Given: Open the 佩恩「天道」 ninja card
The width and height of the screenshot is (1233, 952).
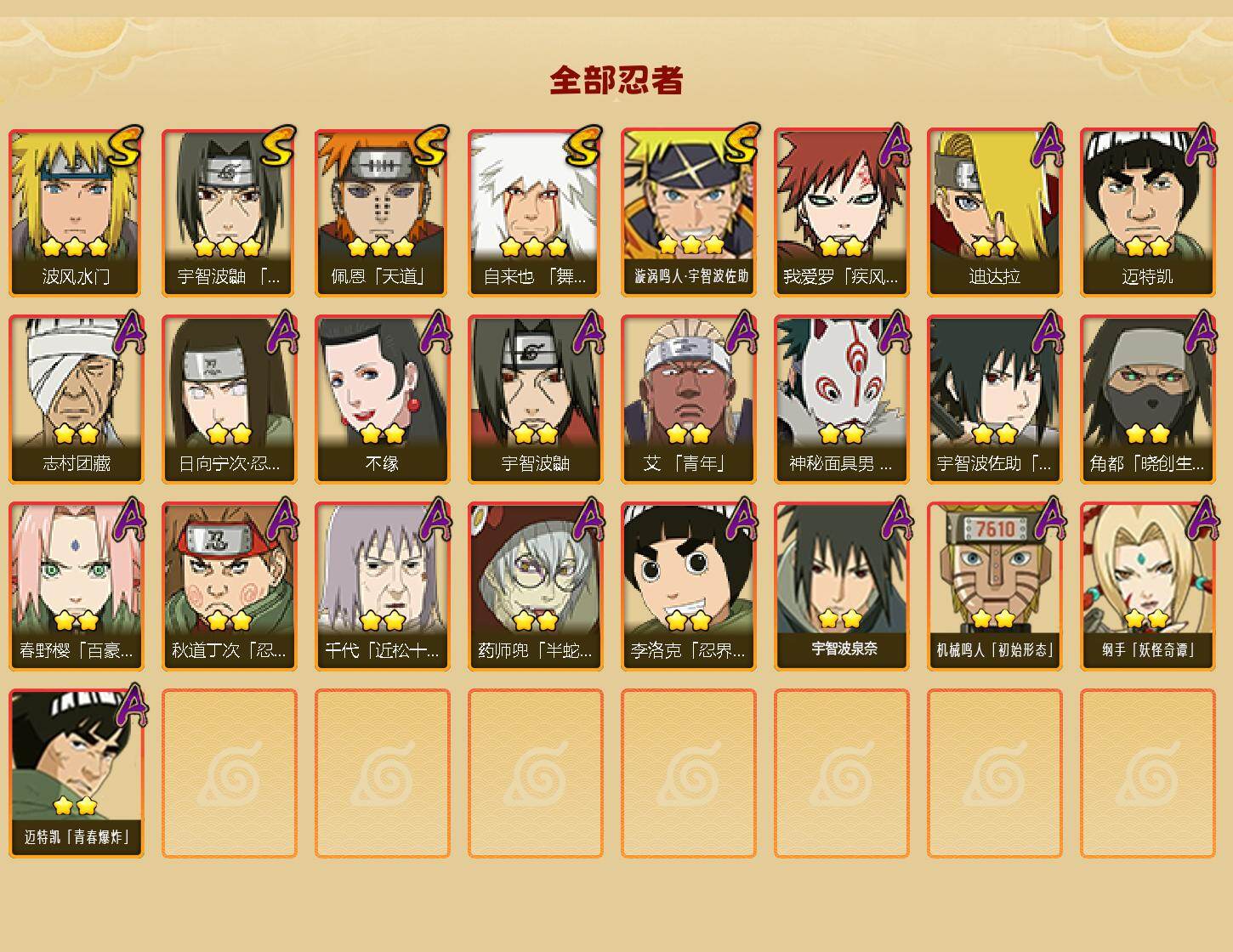Looking at the screenshot, I should click(383, 212).
